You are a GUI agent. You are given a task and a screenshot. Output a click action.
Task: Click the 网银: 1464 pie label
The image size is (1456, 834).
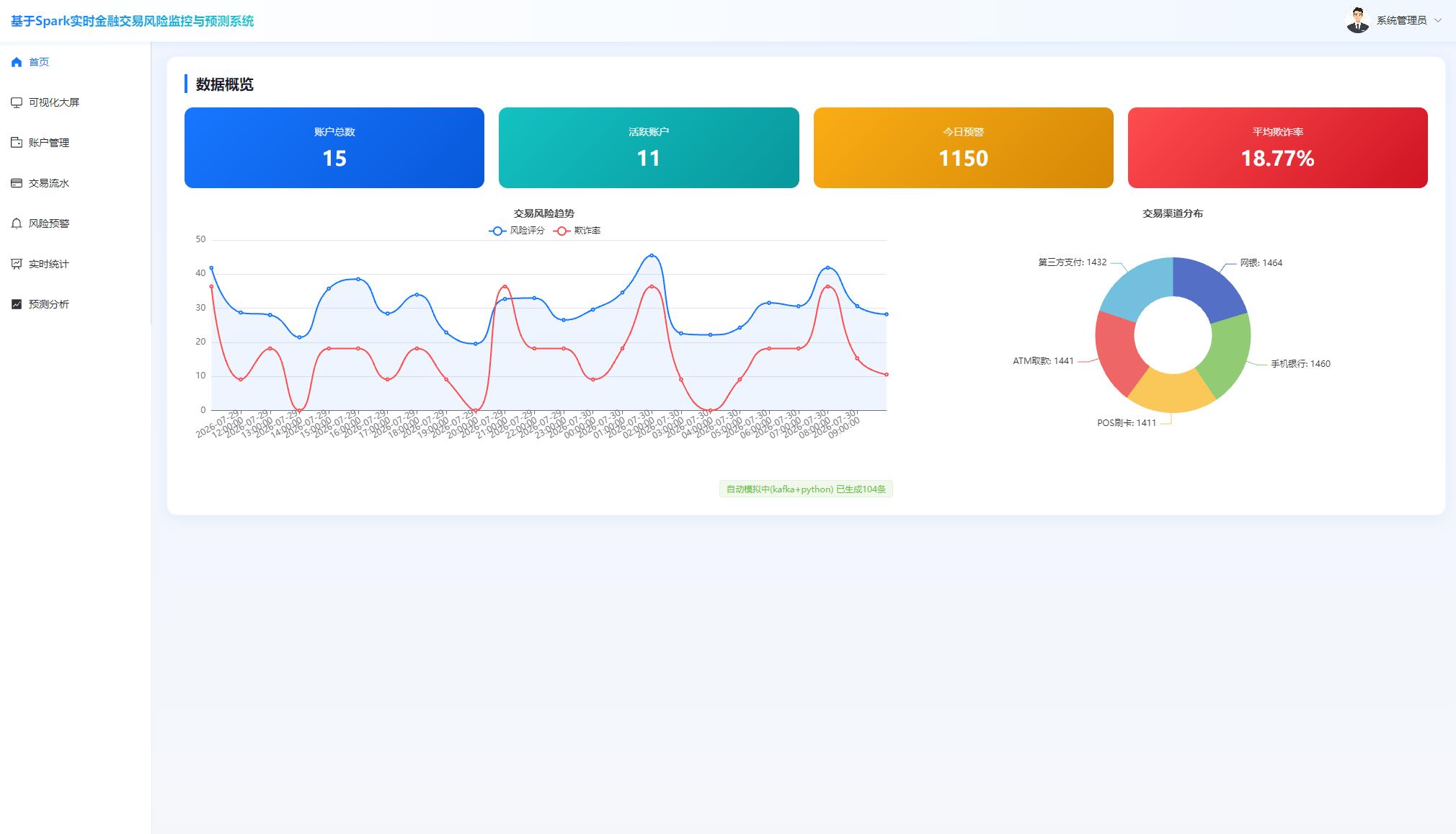click(x=1261, y=263)
